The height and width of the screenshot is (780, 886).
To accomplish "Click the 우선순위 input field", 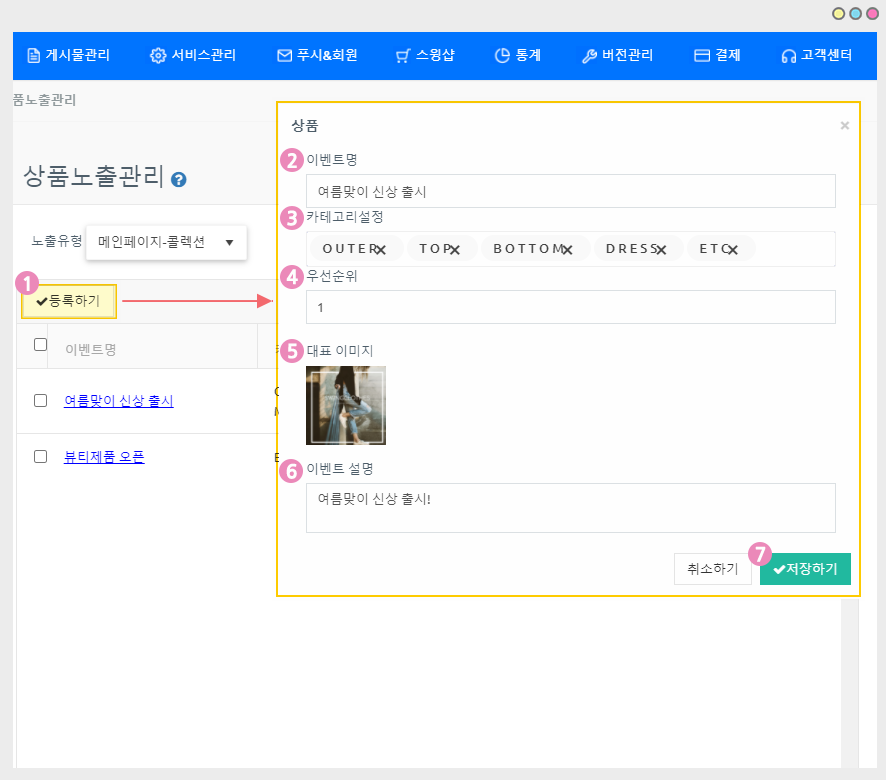I will [x=570, y=307].
